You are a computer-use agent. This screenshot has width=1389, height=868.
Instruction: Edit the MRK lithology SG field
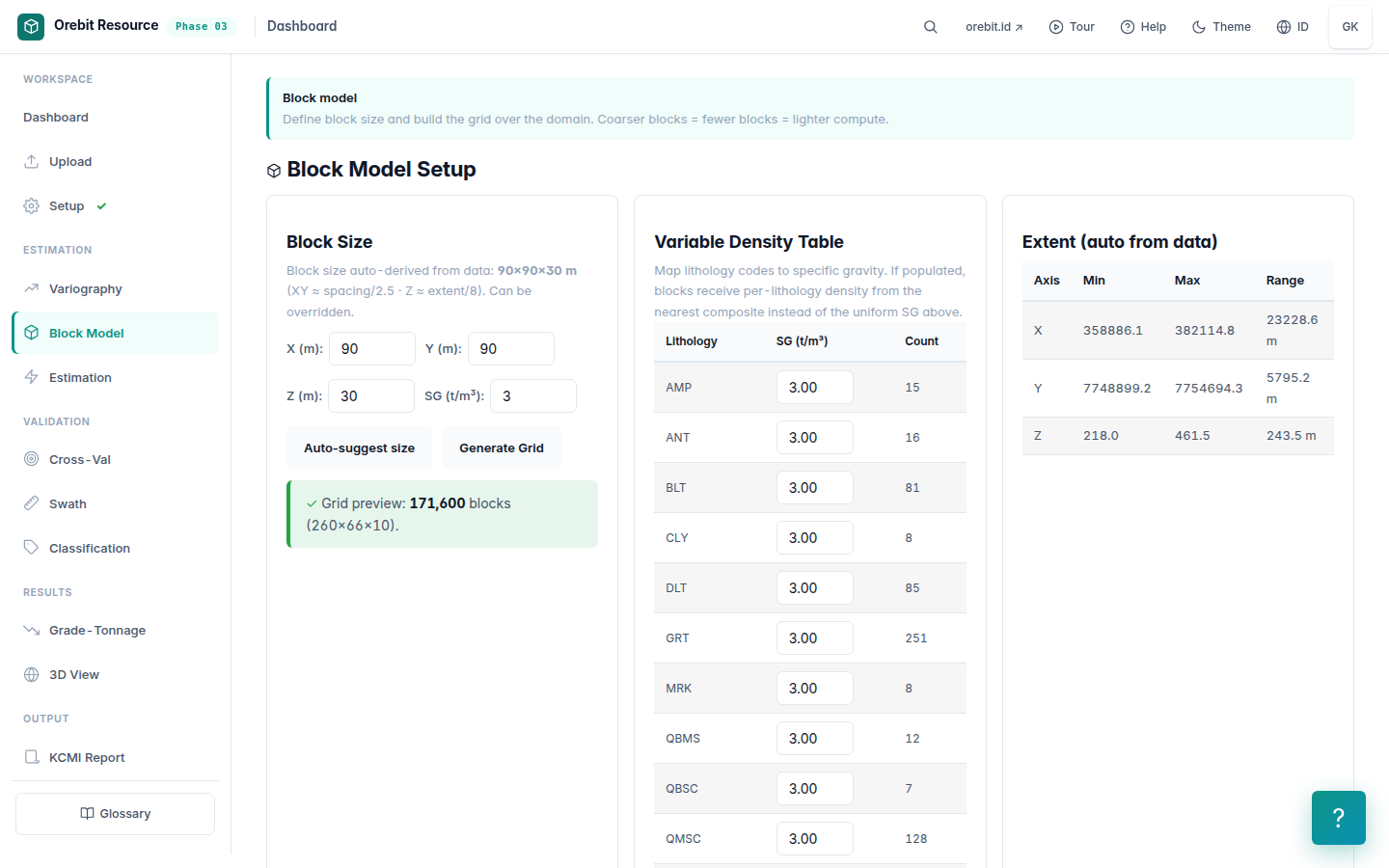click(815, 689)
